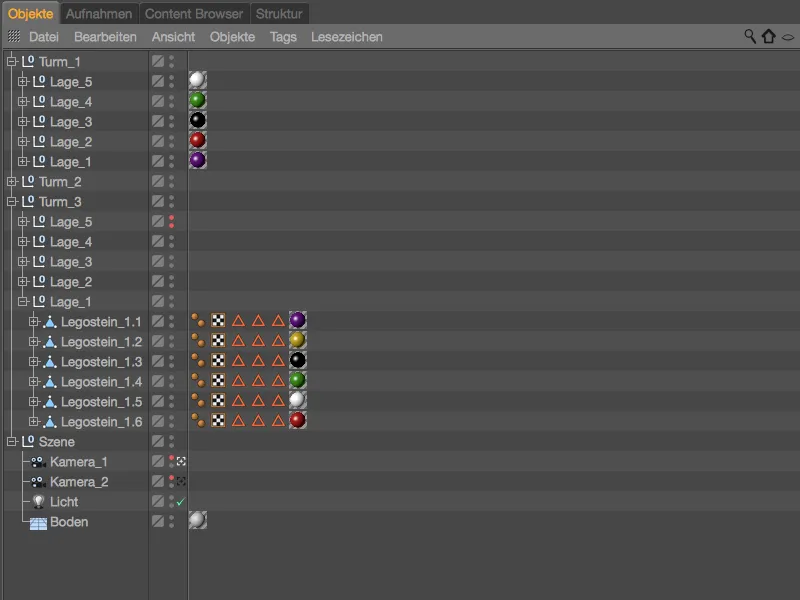Select the Turm_2 object name
Viewport: 800px width, 600px height.
click(60, 182)
